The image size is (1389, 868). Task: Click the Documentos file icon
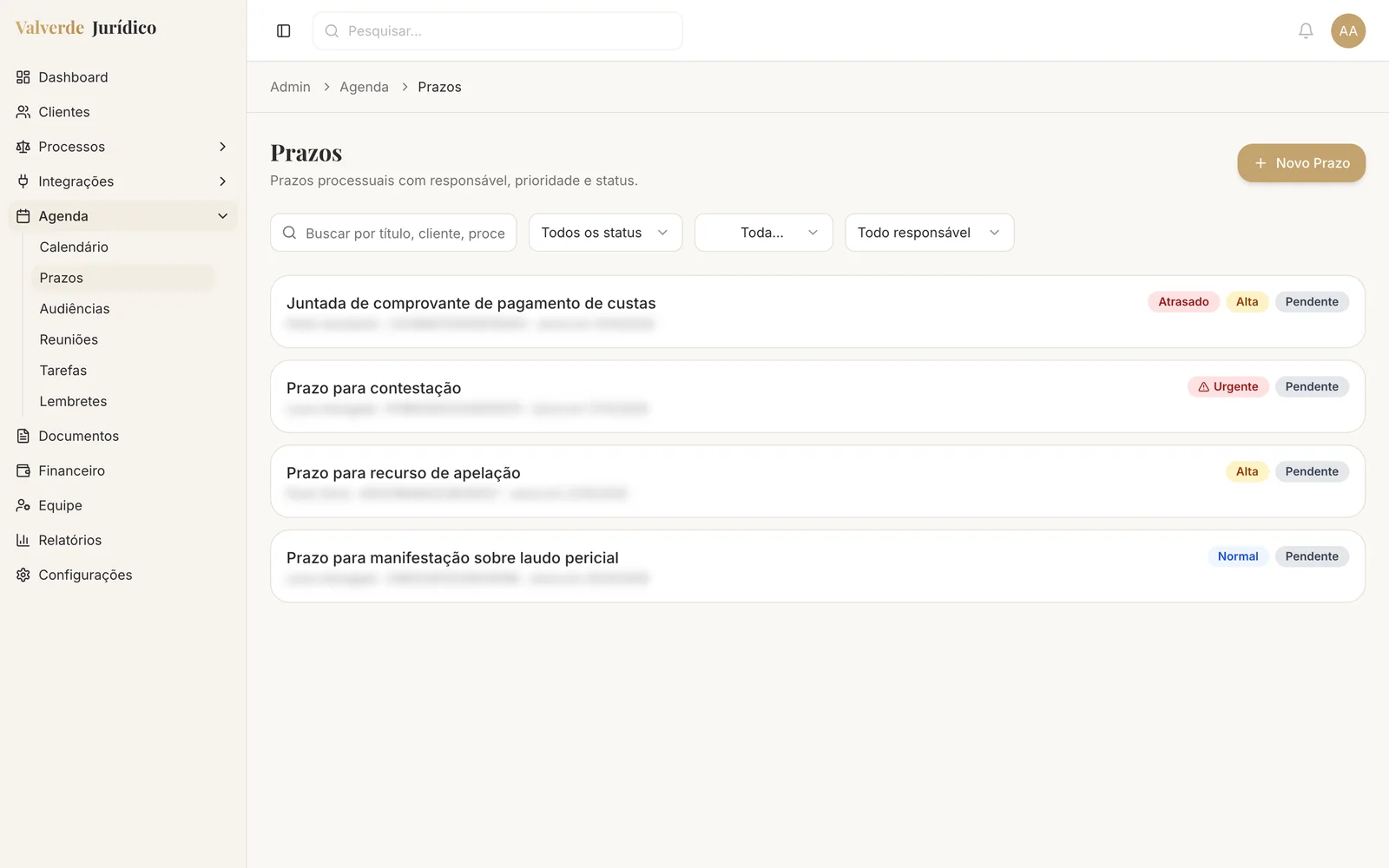point(23,436)
